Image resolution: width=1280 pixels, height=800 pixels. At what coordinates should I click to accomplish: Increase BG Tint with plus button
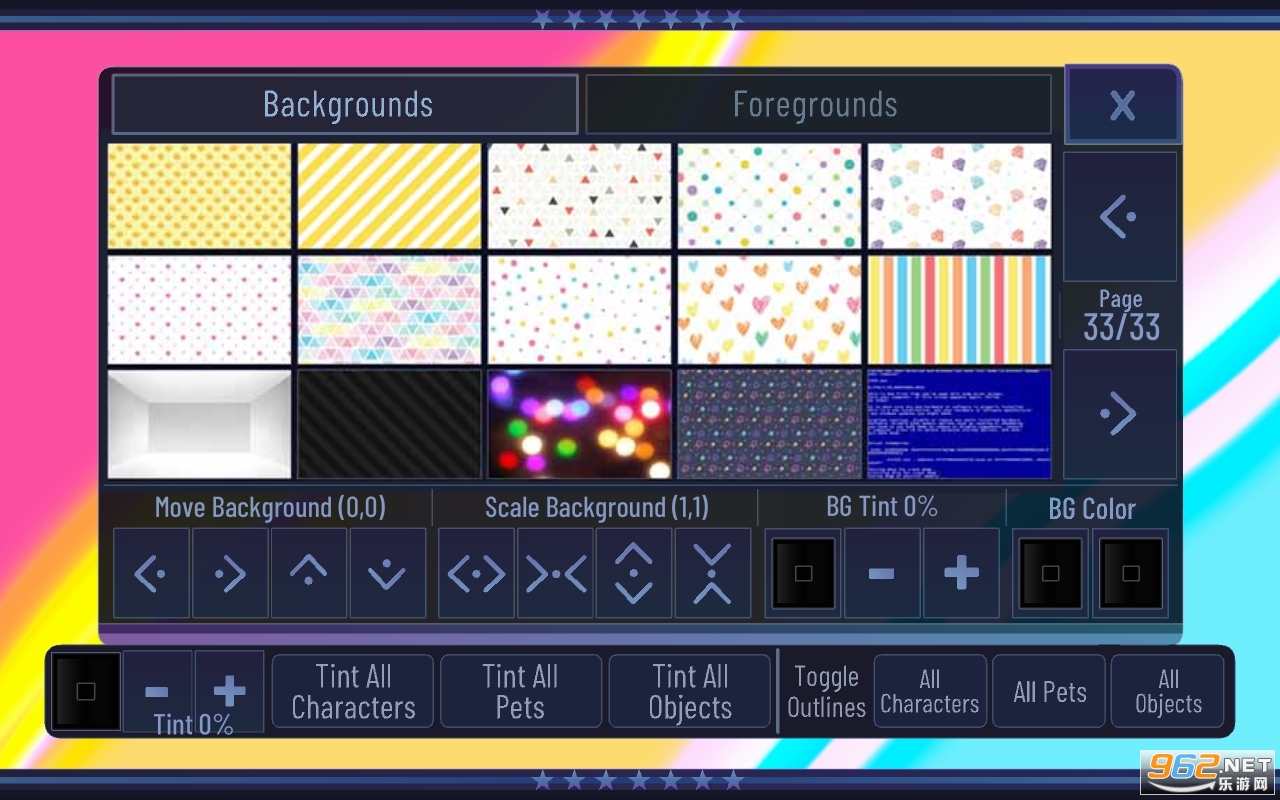pyautogui.click(x=961, y=573)
